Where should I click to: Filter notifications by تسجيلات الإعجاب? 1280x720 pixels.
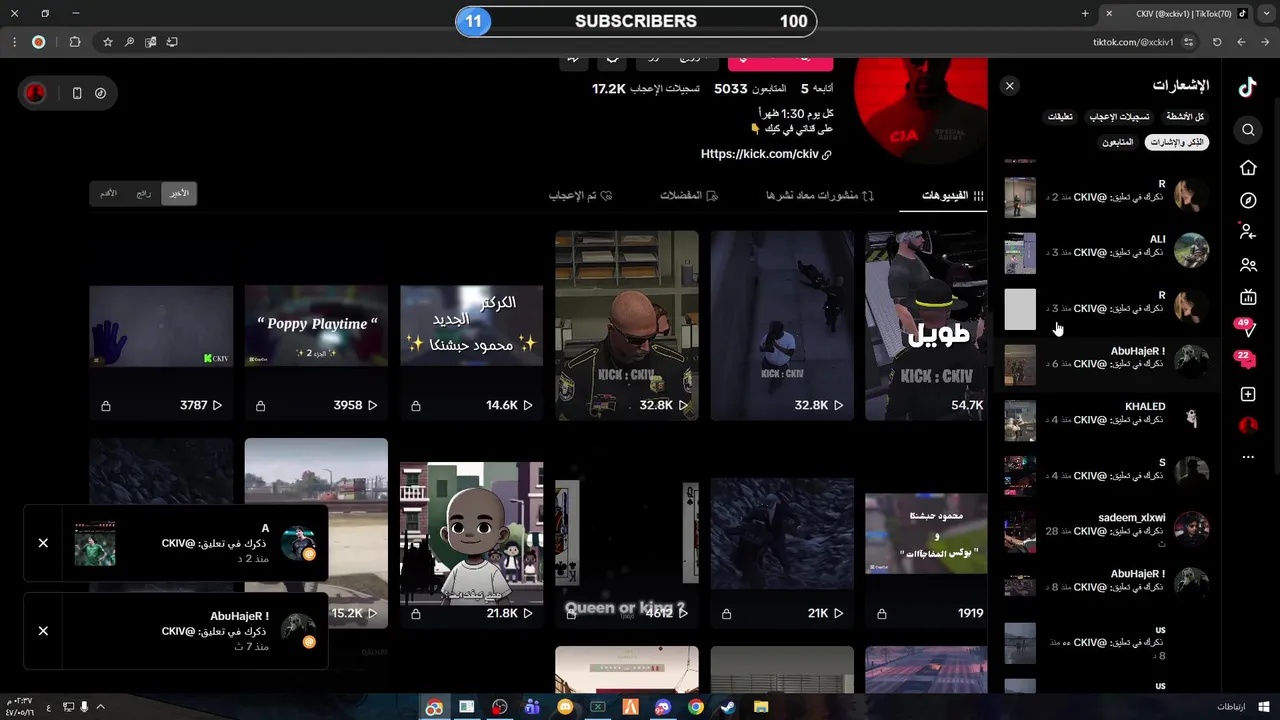pyautogui.click(x=1119, y=117)
